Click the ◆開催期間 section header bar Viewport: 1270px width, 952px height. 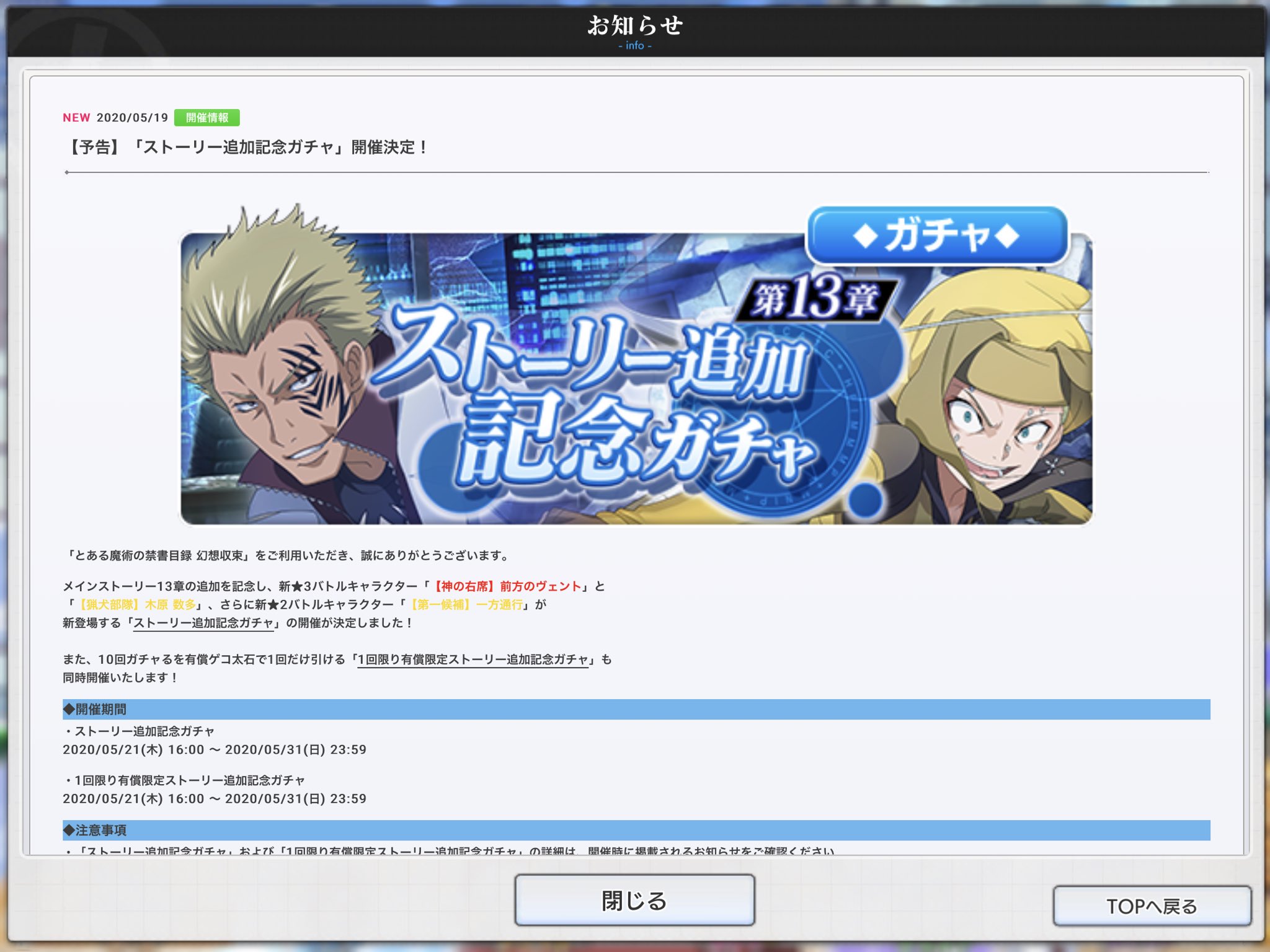636,709
